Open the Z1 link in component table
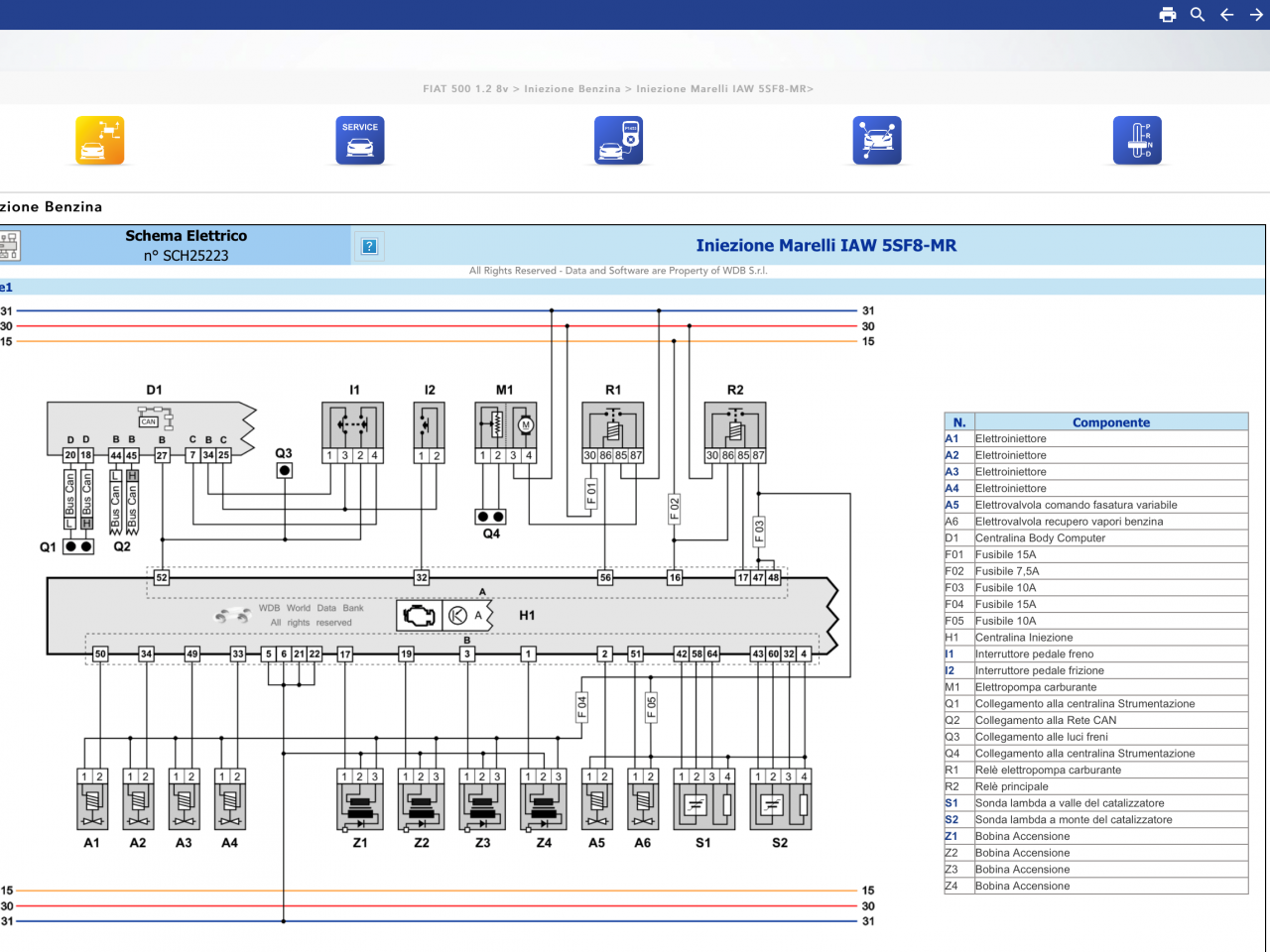 point(952,836)
